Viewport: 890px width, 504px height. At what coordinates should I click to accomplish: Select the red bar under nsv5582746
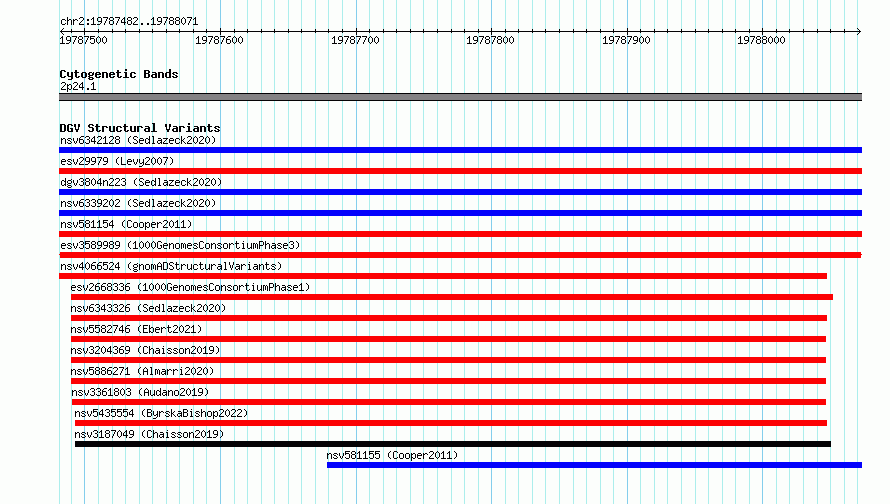(x=448, y=339)
